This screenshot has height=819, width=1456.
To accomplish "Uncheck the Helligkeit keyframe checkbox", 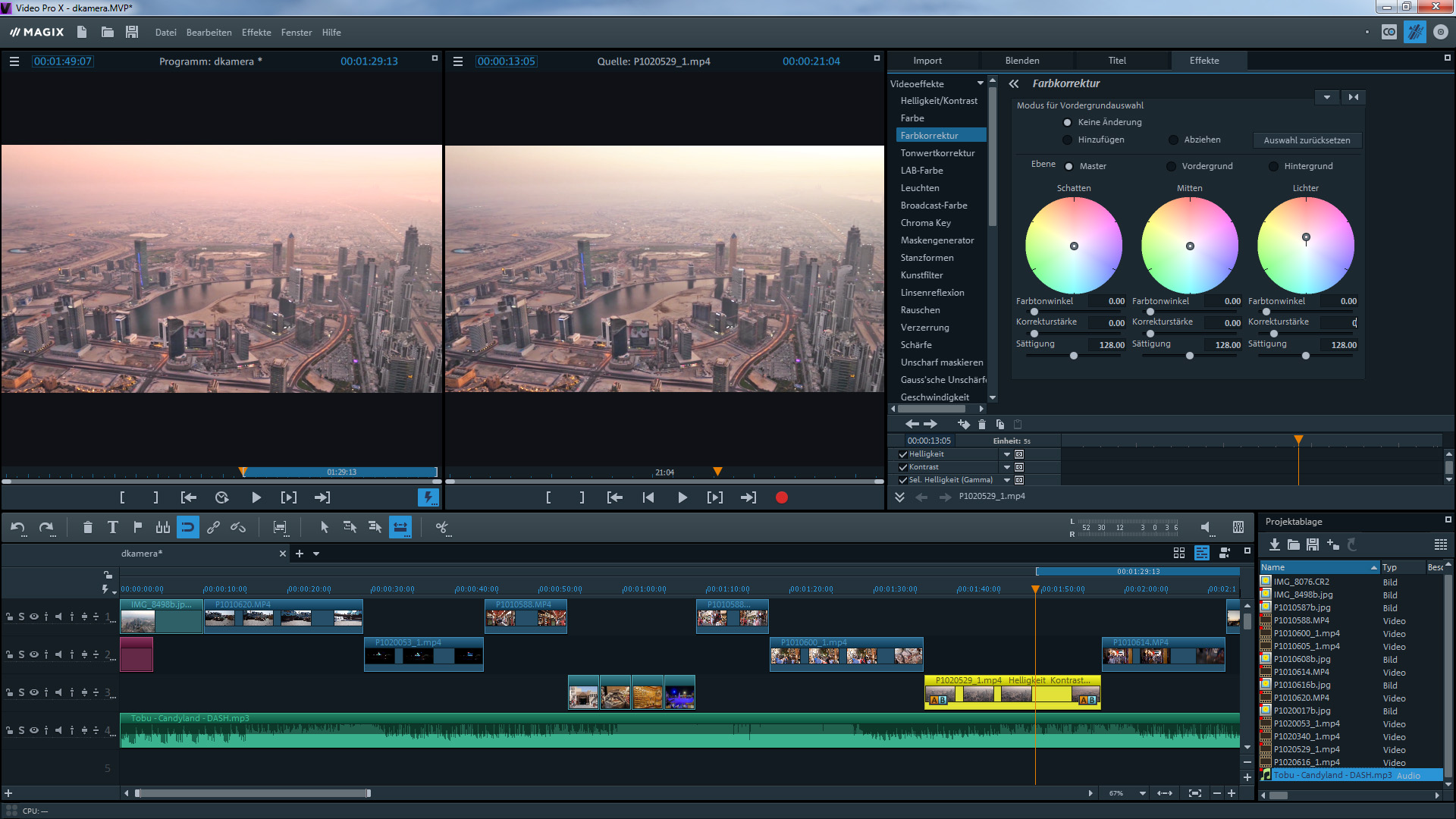I will pos(903,454).
